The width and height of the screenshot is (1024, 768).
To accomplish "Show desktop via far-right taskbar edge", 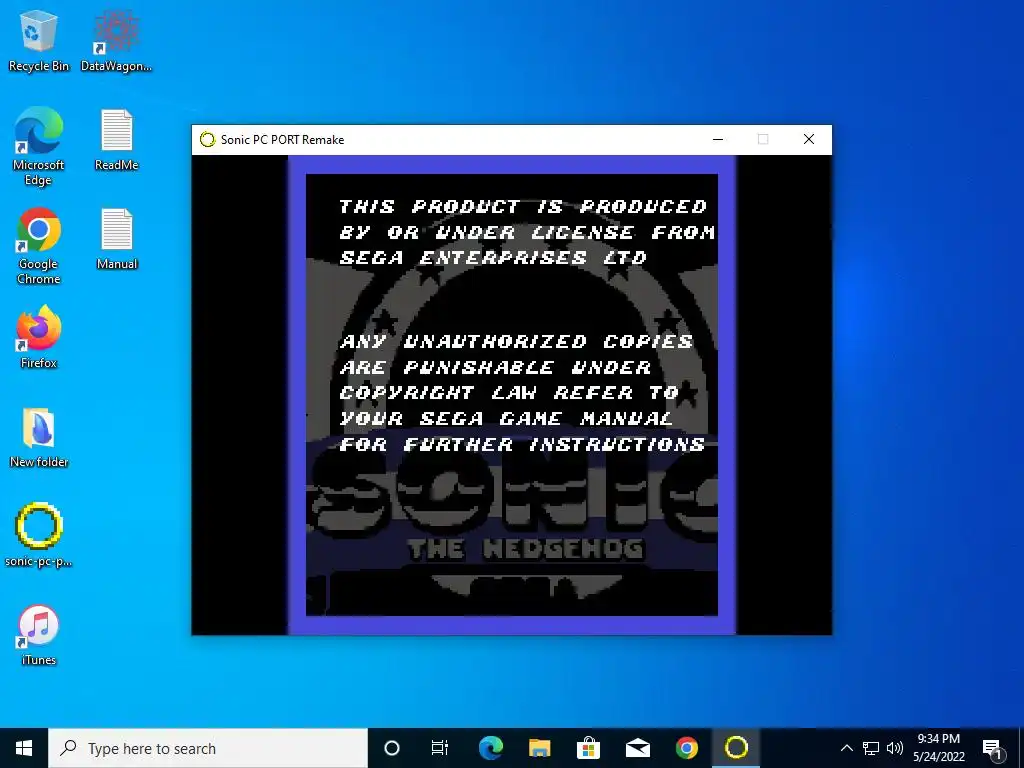I will pyautogui.click(x=1021, y=748).
